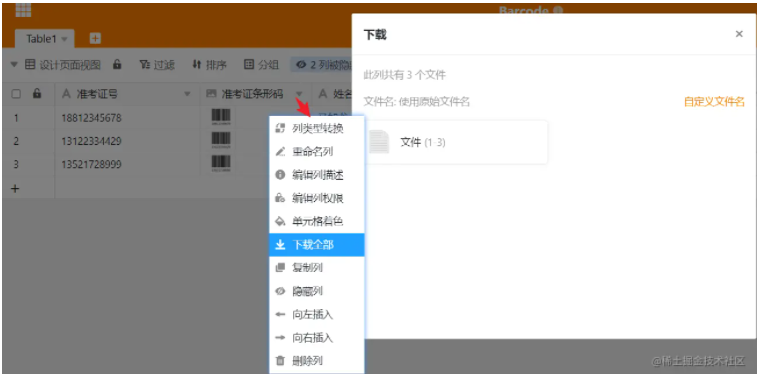
Task: Choose 编辑列权限 from the context menu
Action: point(317,198)
